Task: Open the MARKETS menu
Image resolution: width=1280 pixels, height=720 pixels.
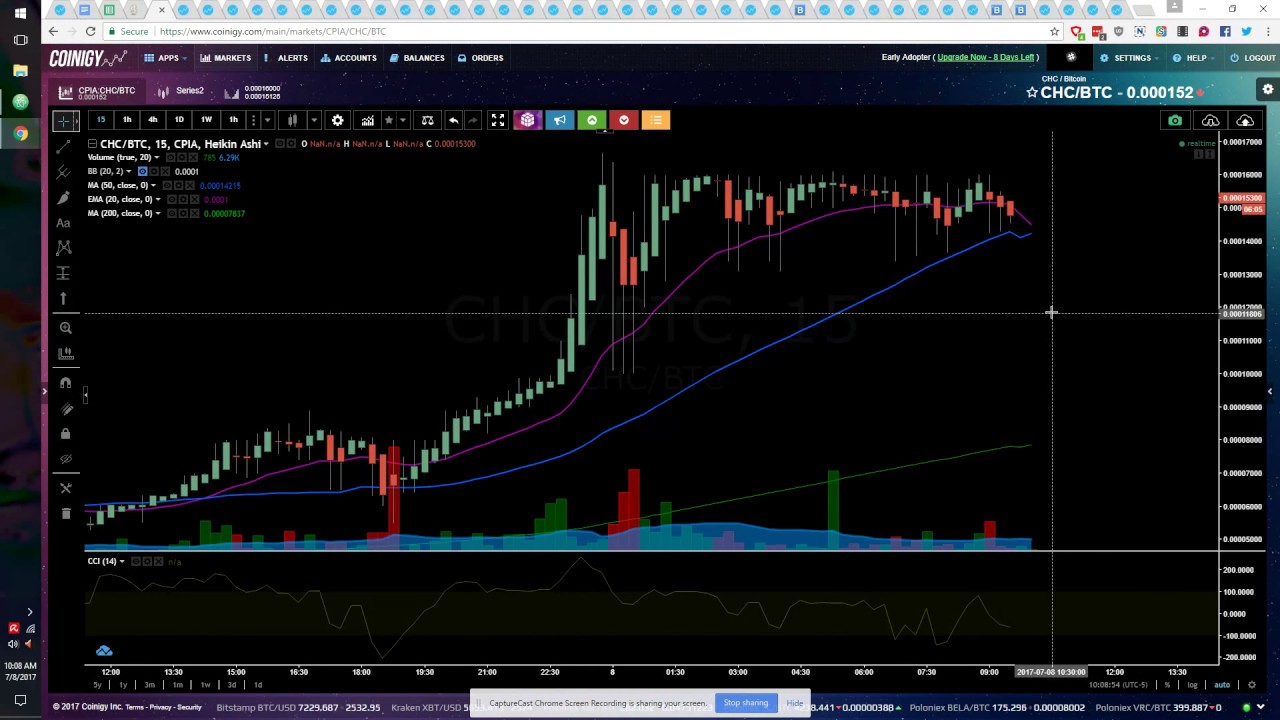Action: coord(225,58)
